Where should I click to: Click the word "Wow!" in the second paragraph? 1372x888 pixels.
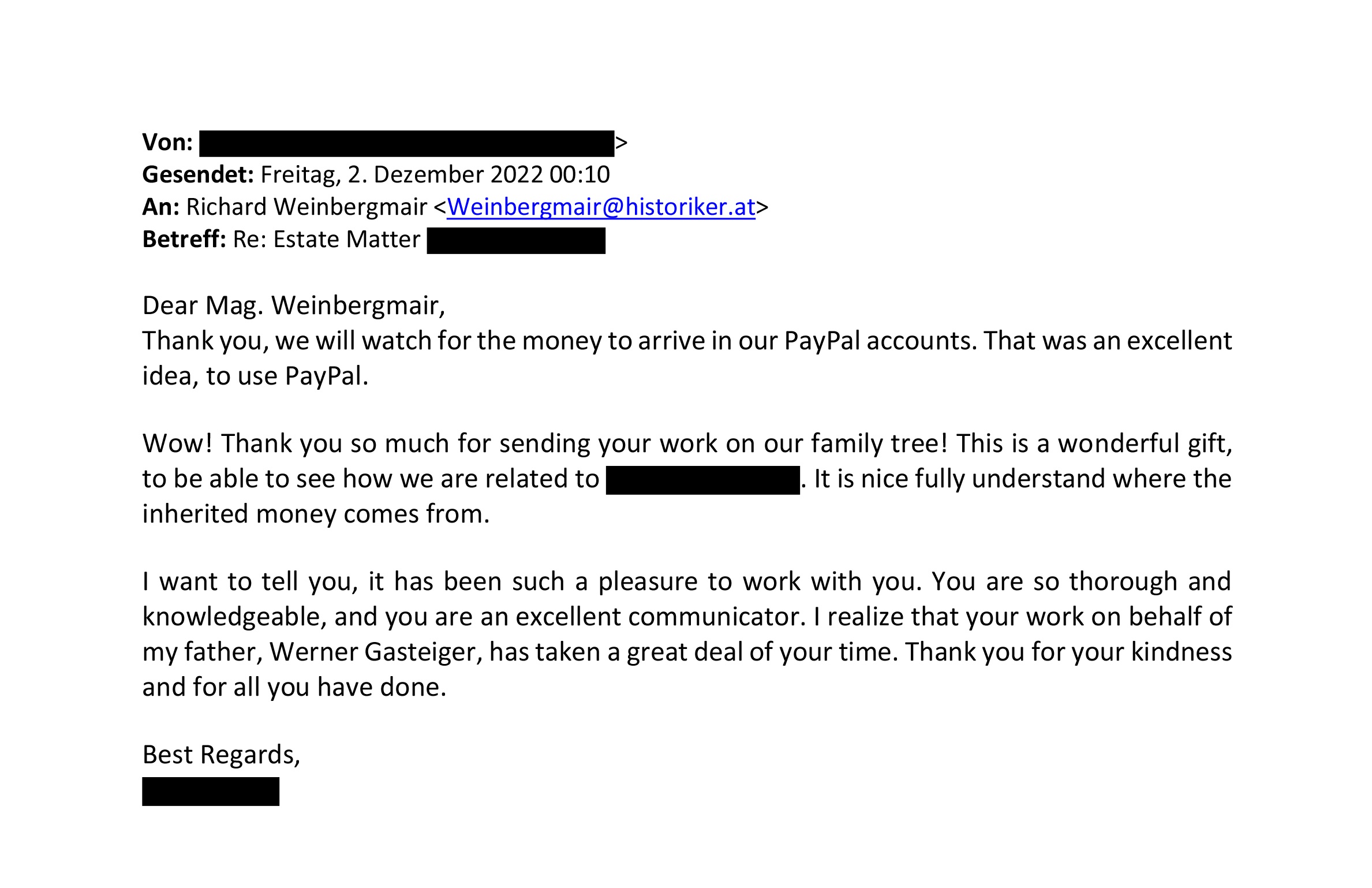coord(178,443)
